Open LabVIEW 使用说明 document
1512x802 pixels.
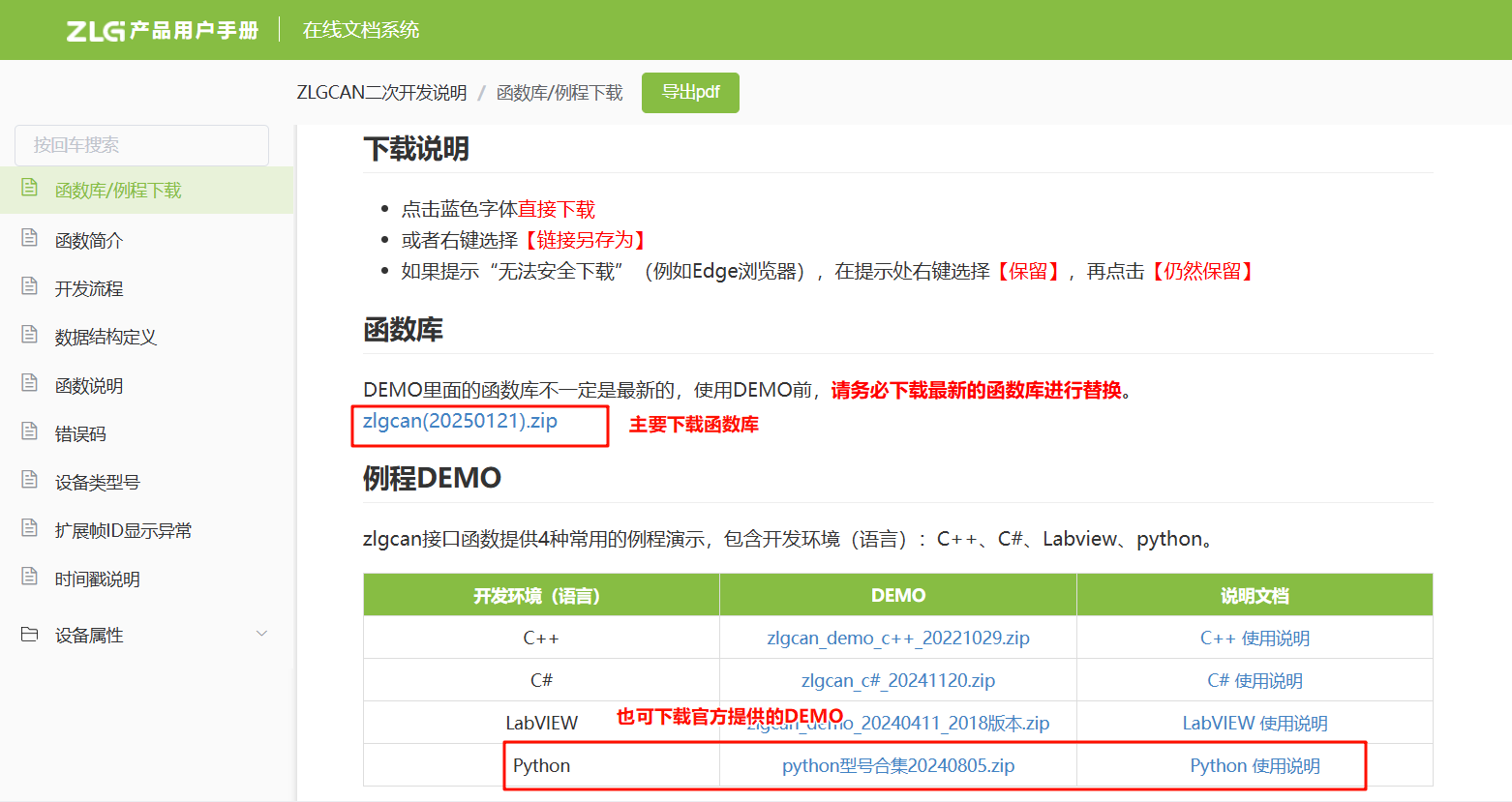click(1255, 723)
